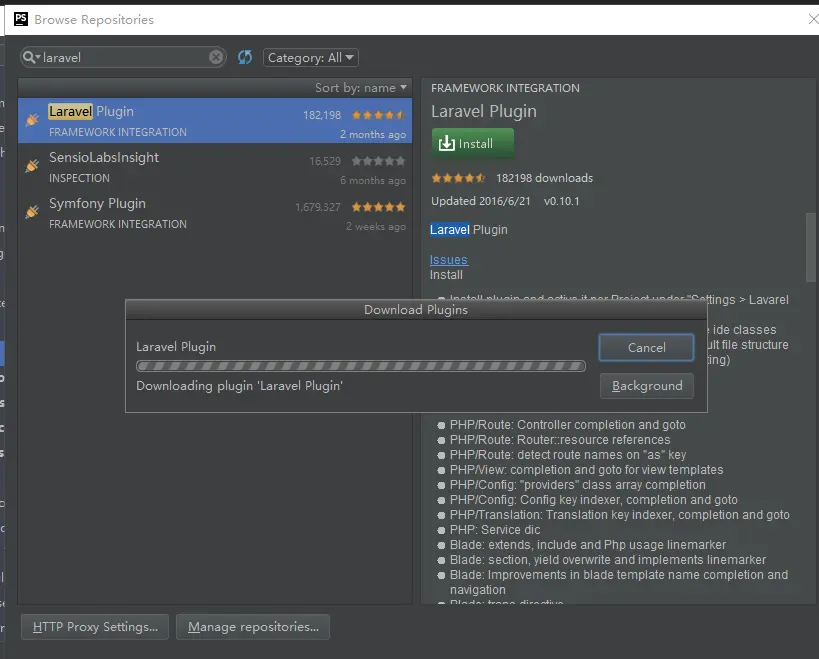Click the "2 weeks ago" text
Viewport: 819px width, 659px height.
tap(376, 227)
